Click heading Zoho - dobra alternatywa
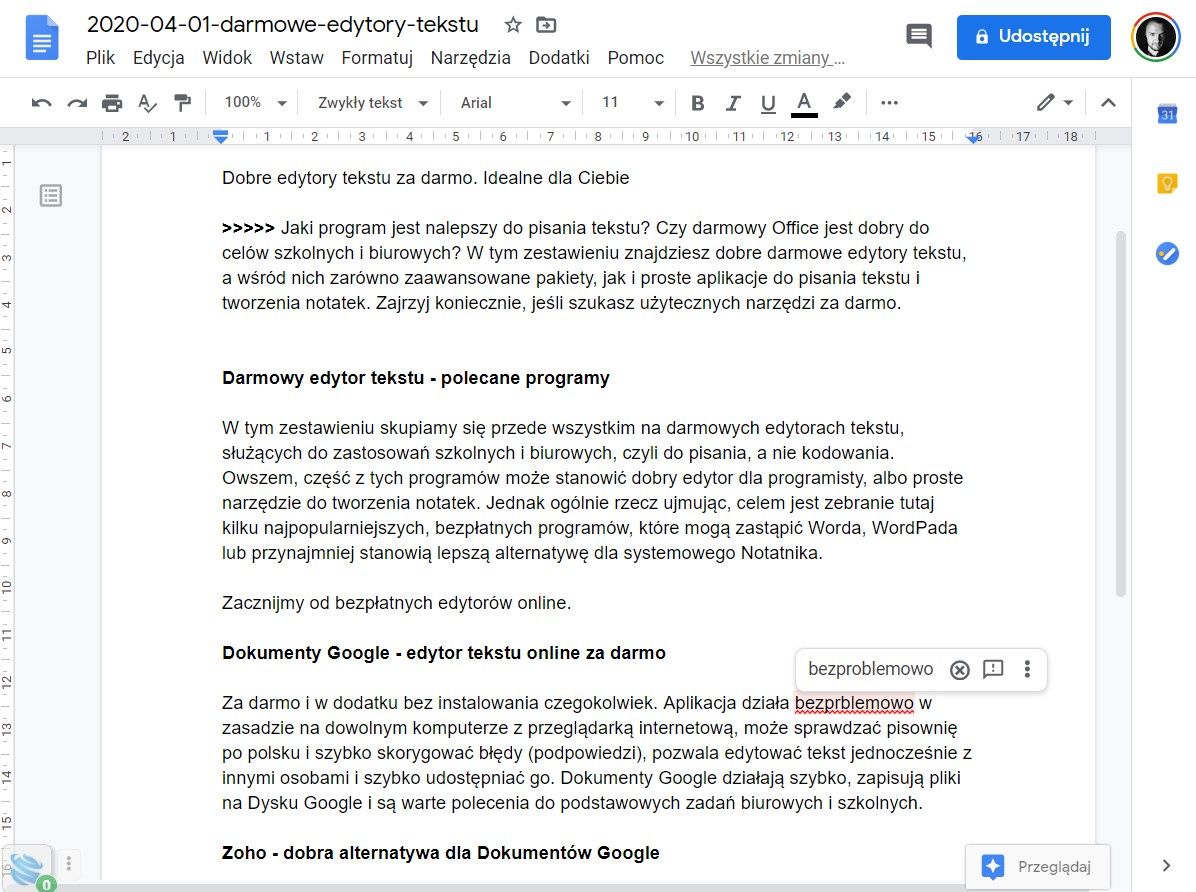 pyautogui.click(x=440, y=853)
